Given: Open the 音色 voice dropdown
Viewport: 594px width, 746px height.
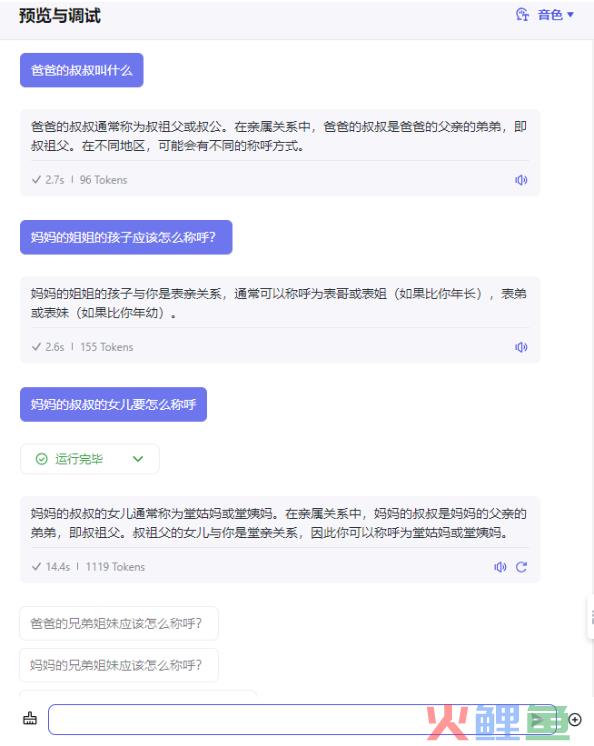Looking at the screenshot, I should (555, 15).
